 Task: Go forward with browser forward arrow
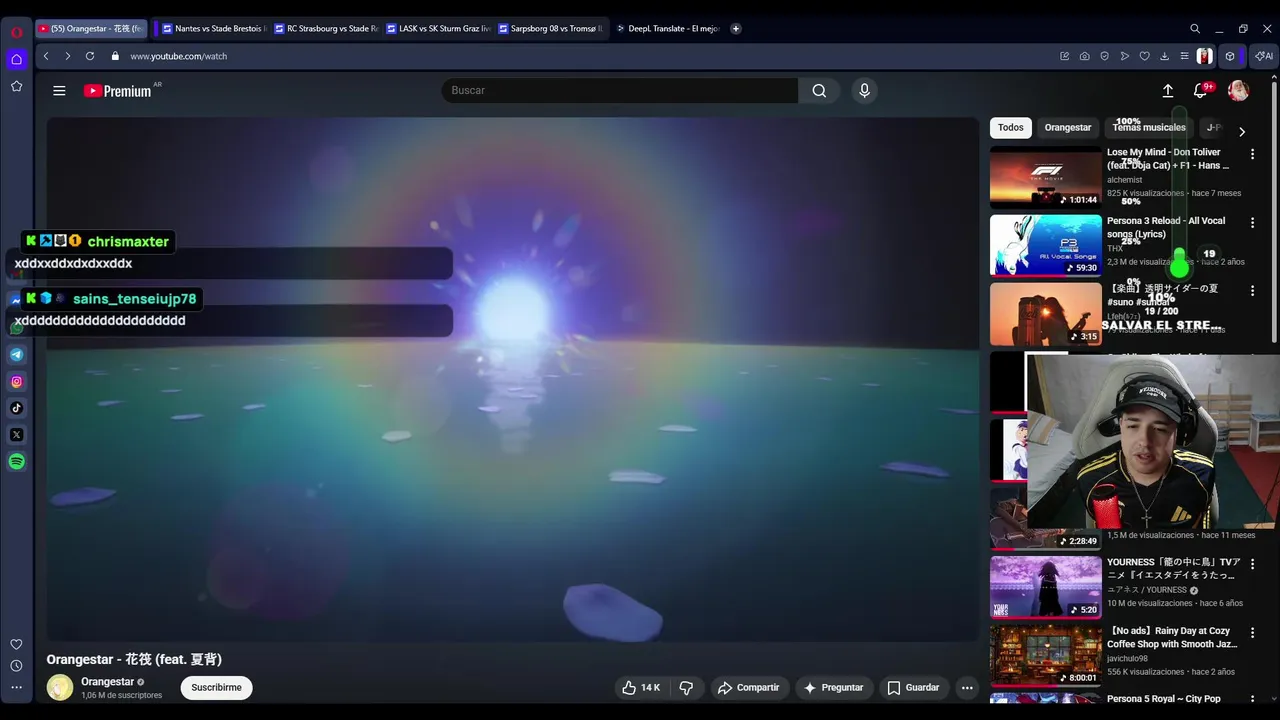pyautogui.click(x=68, y=56)
